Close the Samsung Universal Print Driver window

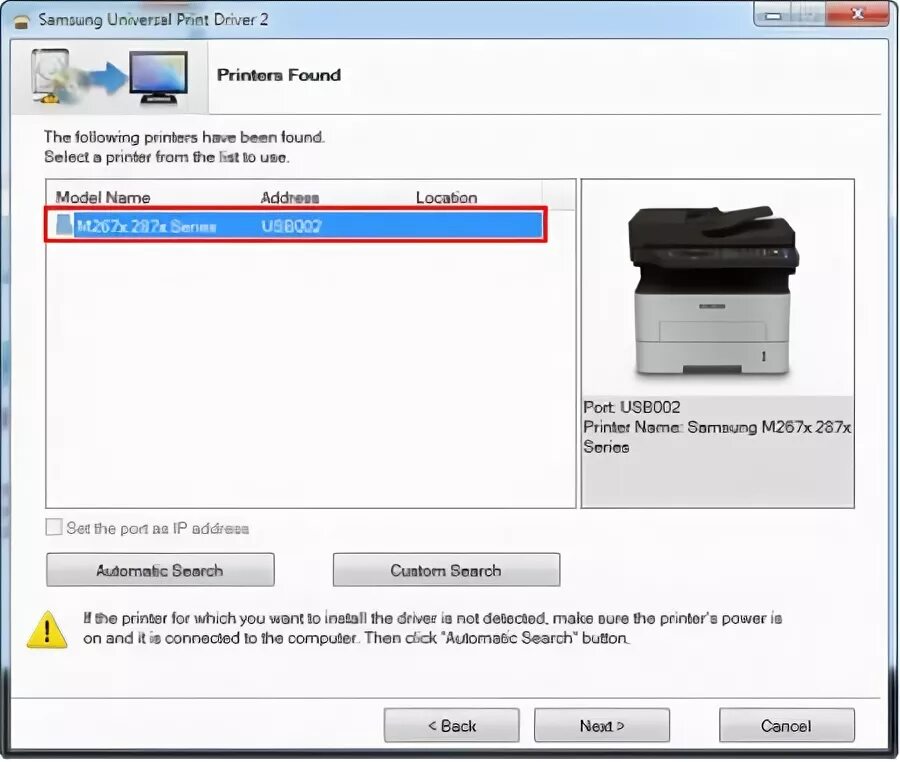[858, 14]
